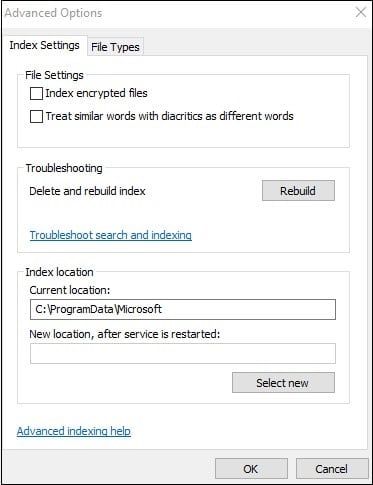373x485 pixels.
Task: Open the Advanced indexing help link
Action: point(74,431)
